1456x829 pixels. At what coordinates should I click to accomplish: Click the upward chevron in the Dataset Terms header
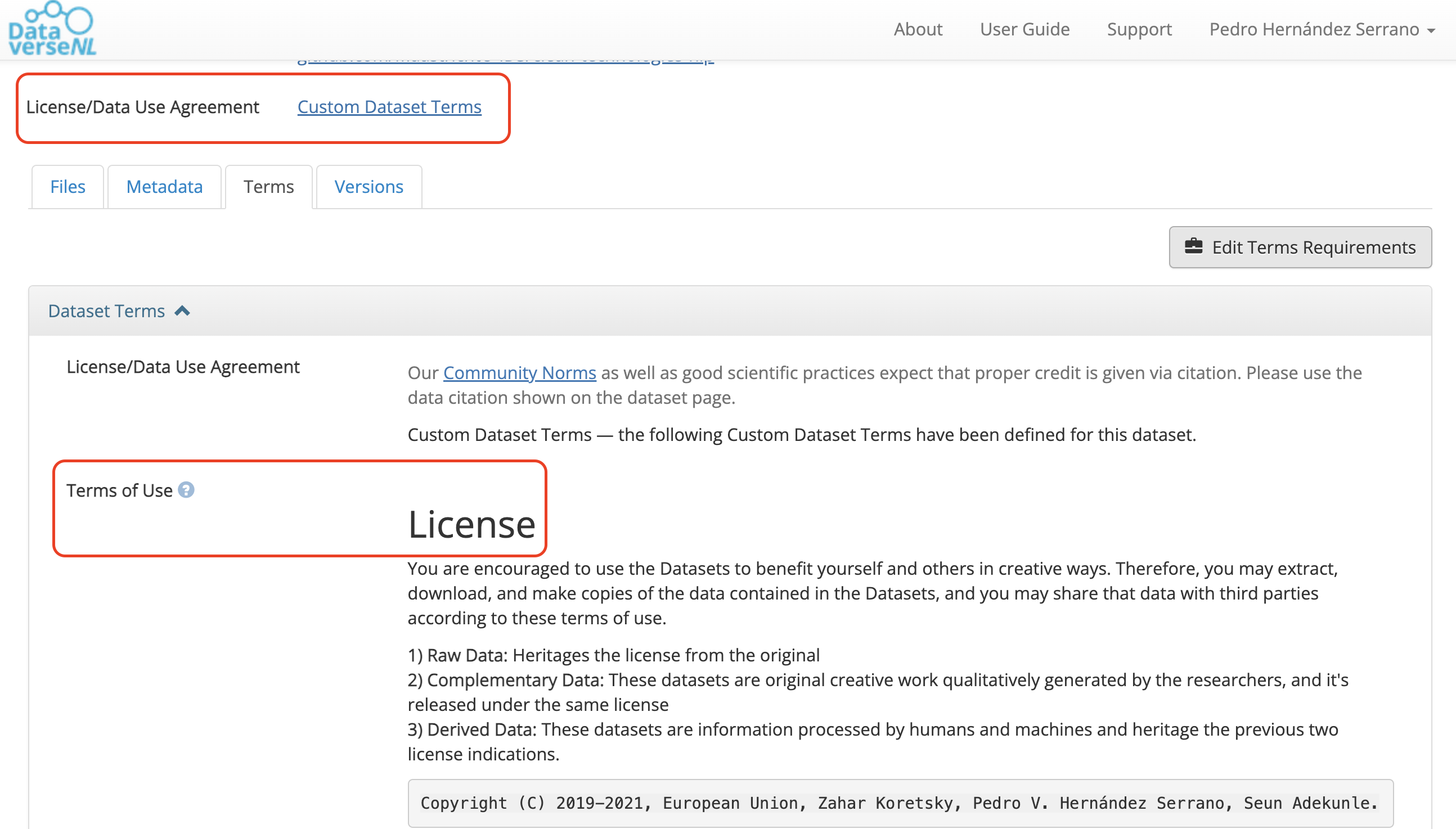pyautogui.click(x=183, y=310)
